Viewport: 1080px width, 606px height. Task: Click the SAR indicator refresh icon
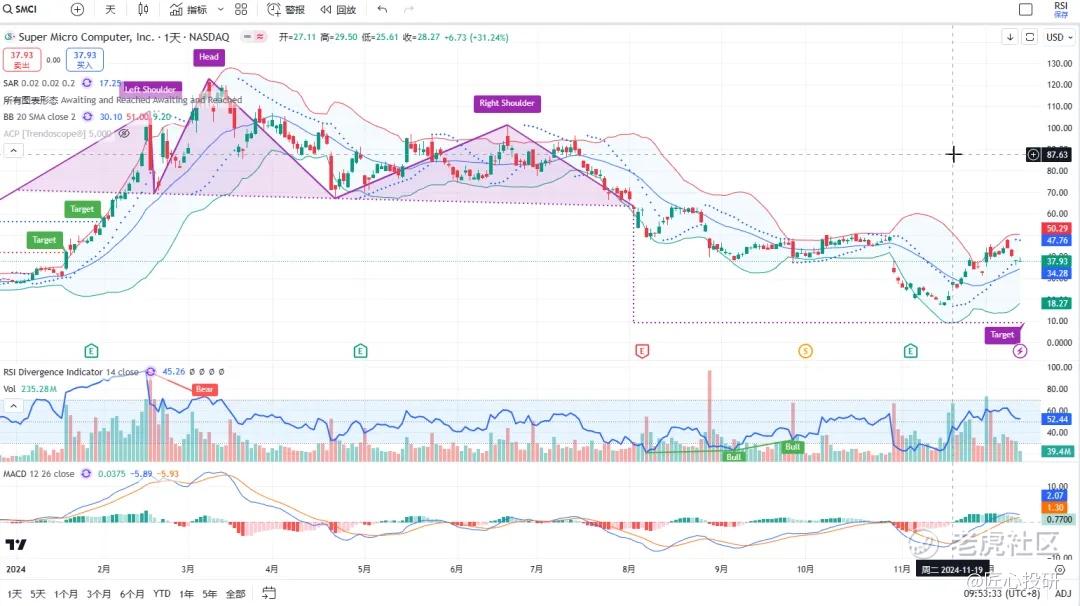(x=87, y=83)
